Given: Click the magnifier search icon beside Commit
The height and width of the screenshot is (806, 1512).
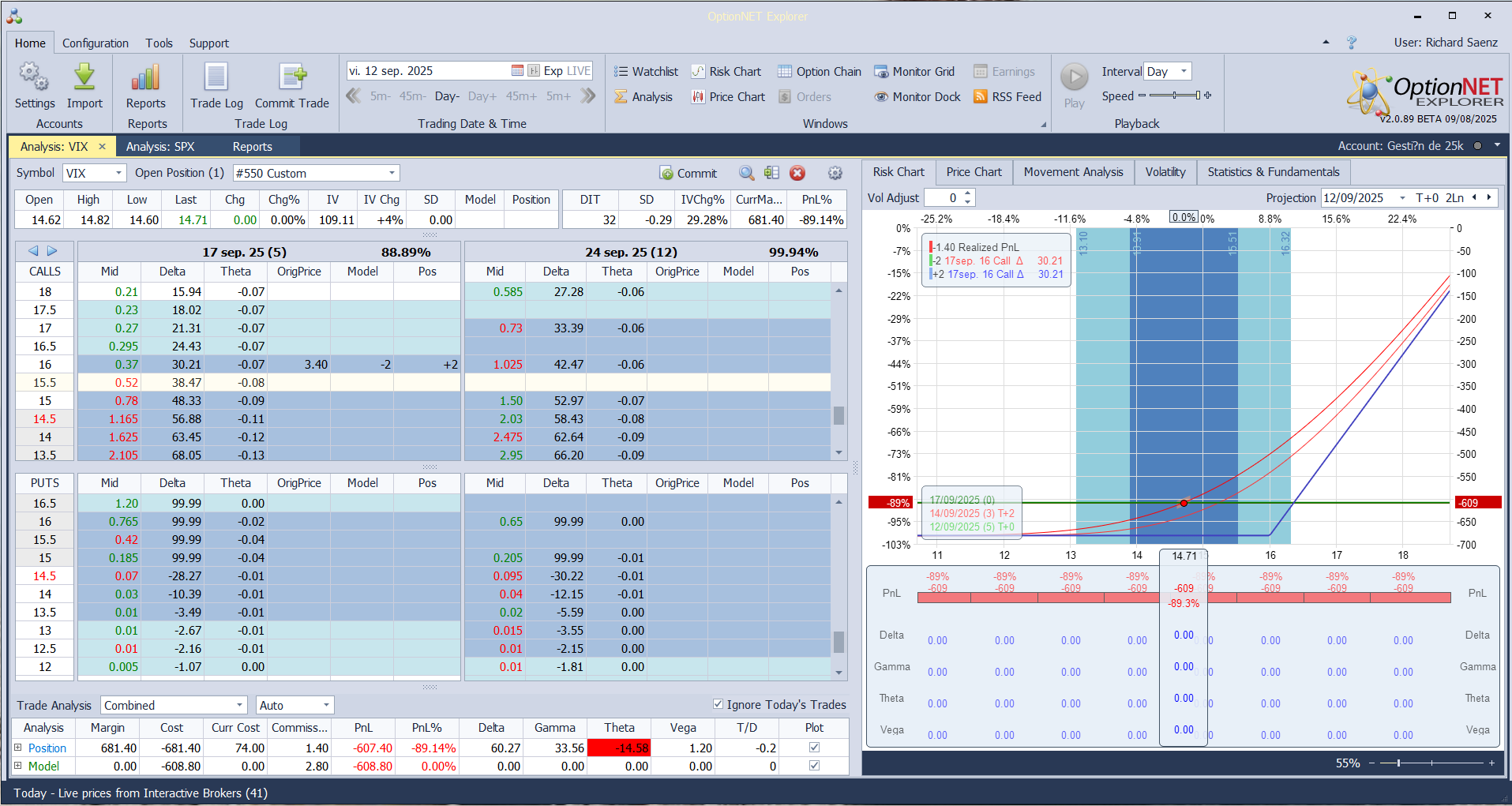Looking at the screenshot, I should [746, 173].
